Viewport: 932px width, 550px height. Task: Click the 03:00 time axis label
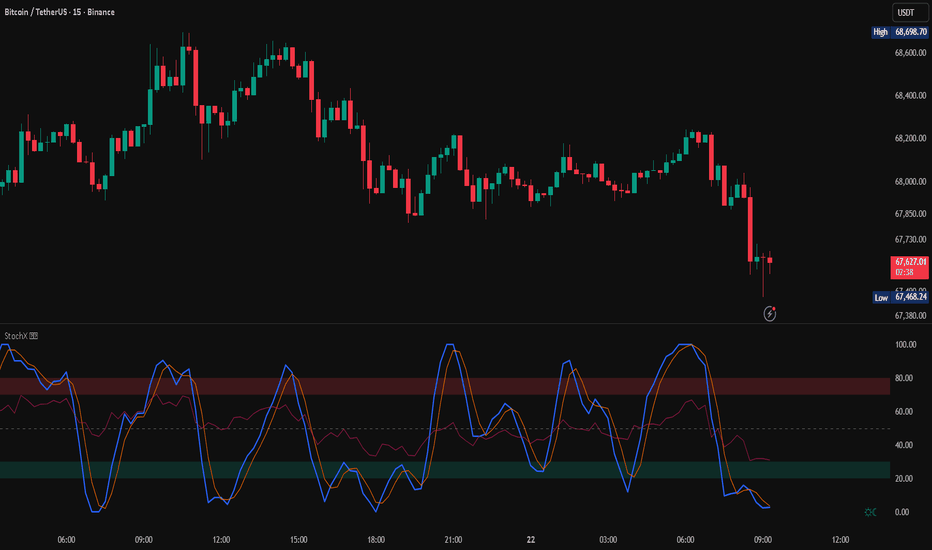click(x=608, y=540)
